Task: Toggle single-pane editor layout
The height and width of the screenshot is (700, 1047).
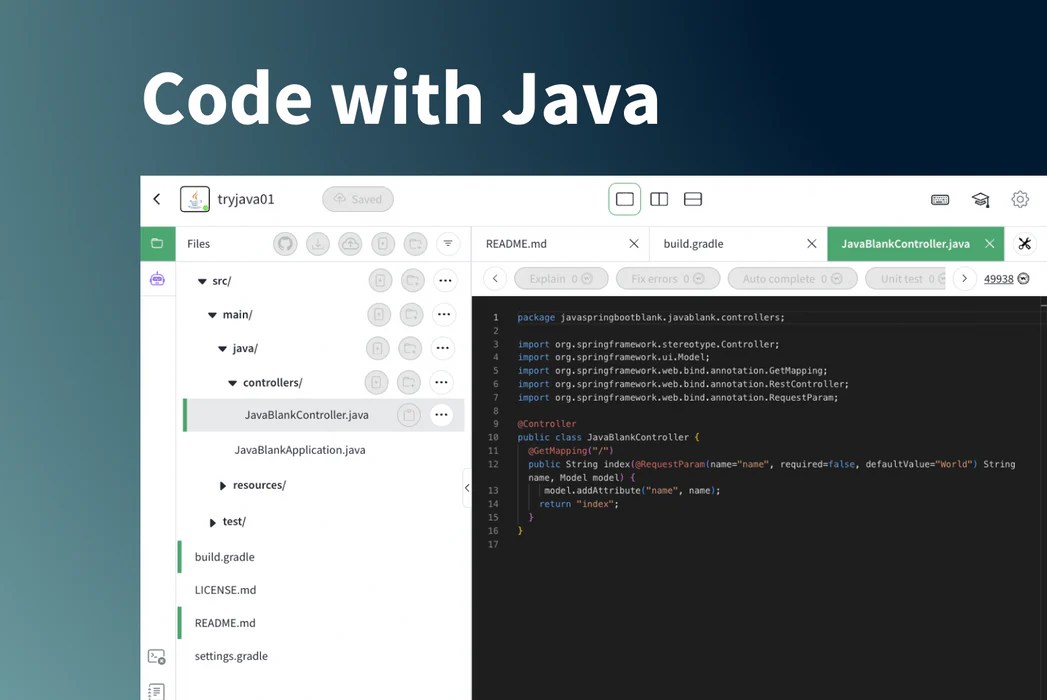Action: click(625, 199)
